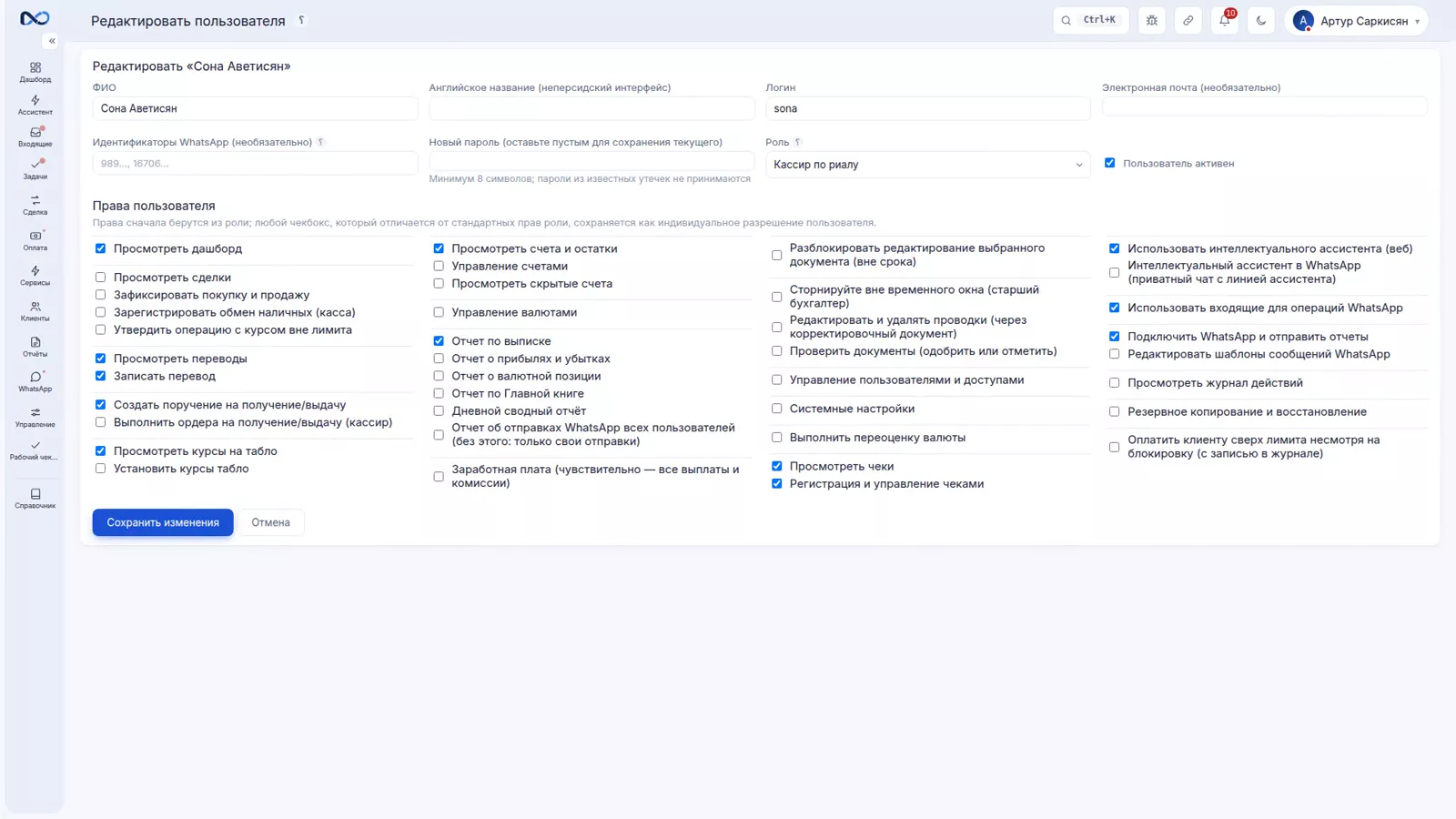Open WhatsApp sidebar icon

coord(35,381)
